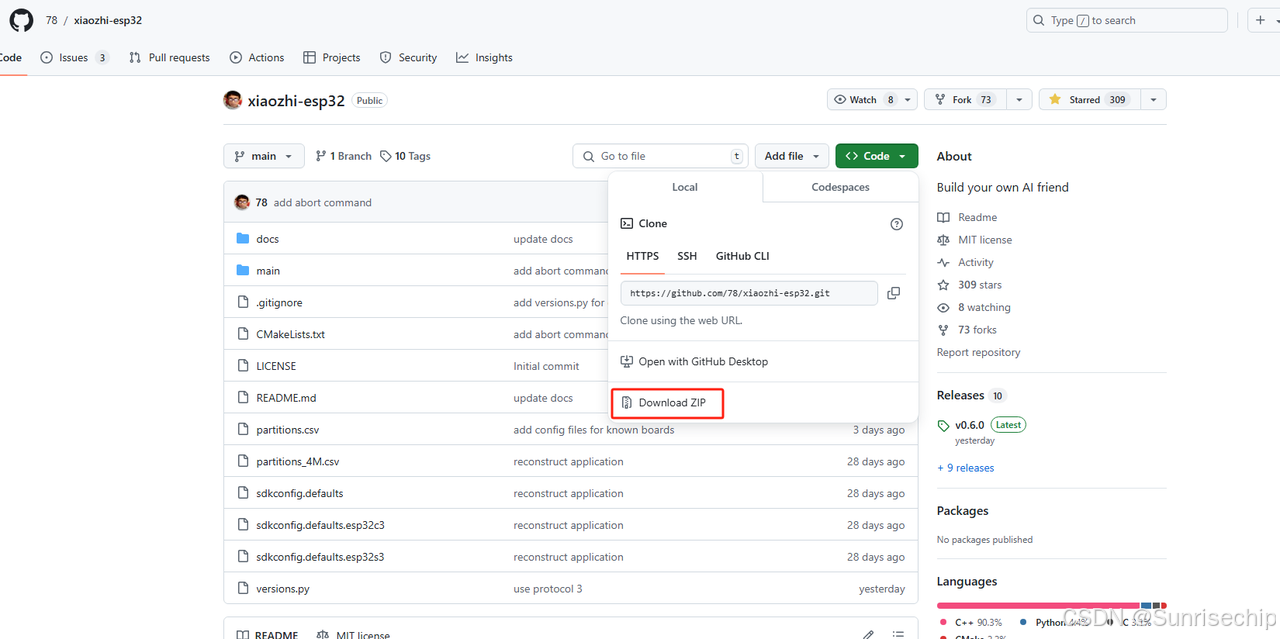Open the star lists dropdown caret
1280x639 pixels.
coord(1153,100)
